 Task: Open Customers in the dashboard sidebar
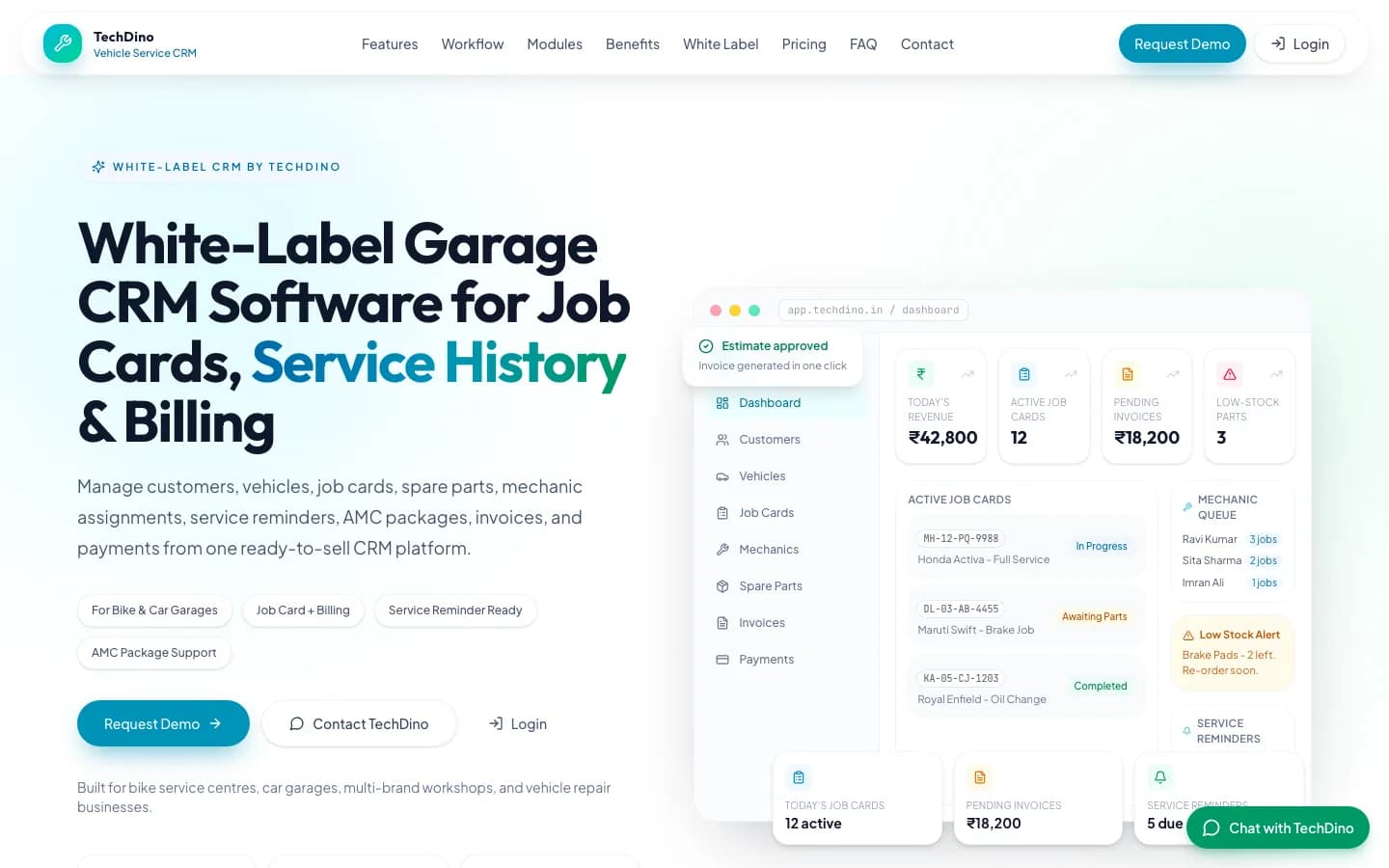pyautogui.click(x=786, y=440)
